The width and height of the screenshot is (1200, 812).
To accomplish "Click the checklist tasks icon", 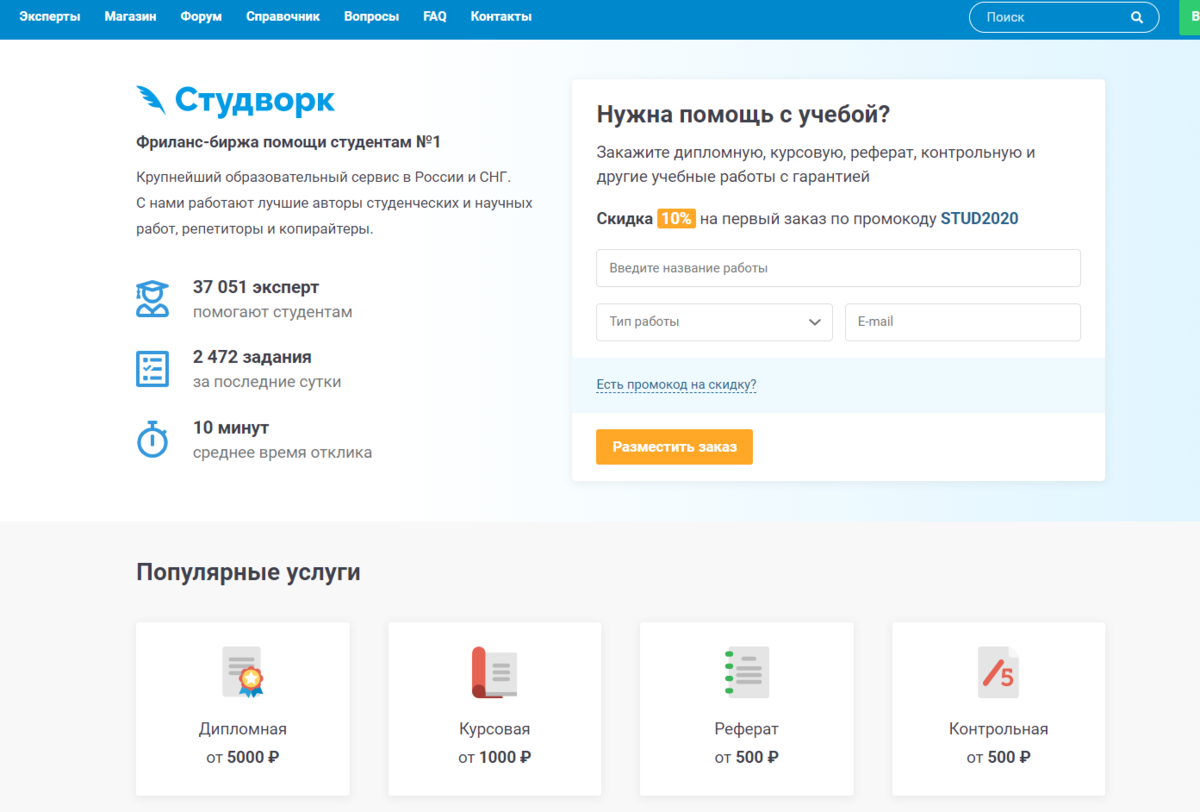I will click(x=152, y=368).
